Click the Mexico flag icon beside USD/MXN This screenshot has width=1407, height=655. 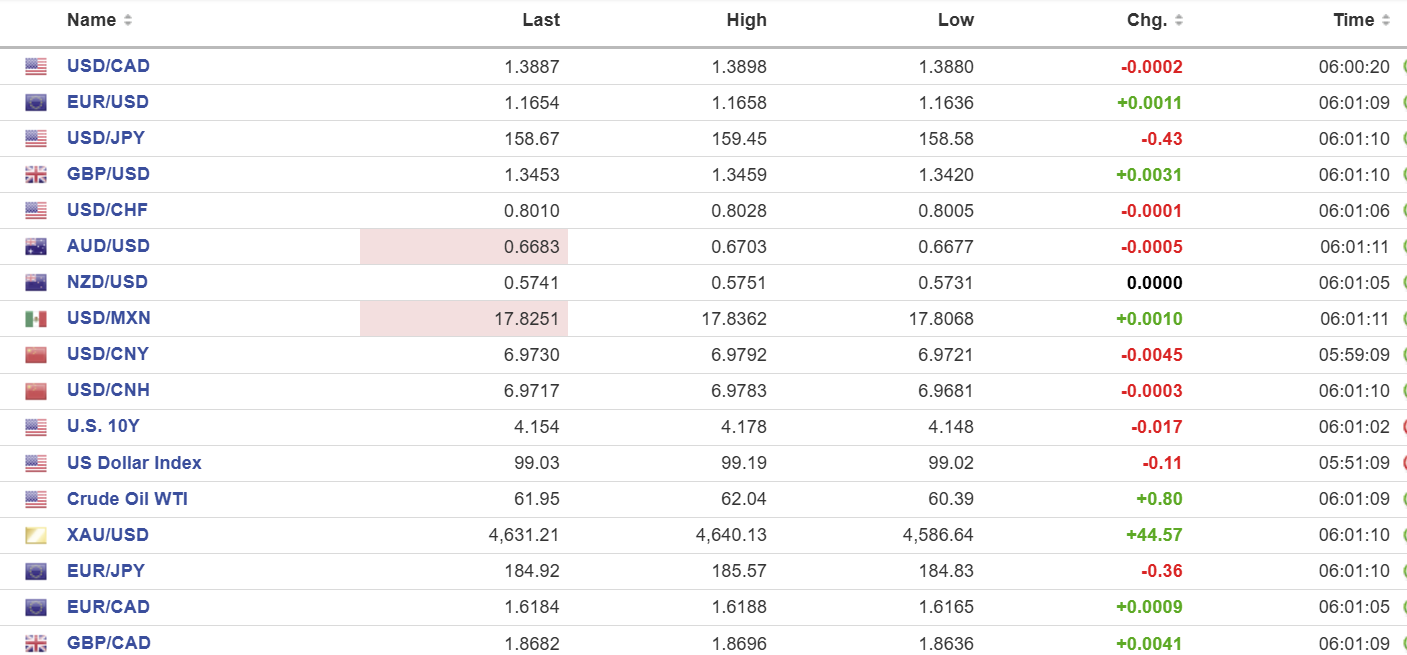[36, 319]
